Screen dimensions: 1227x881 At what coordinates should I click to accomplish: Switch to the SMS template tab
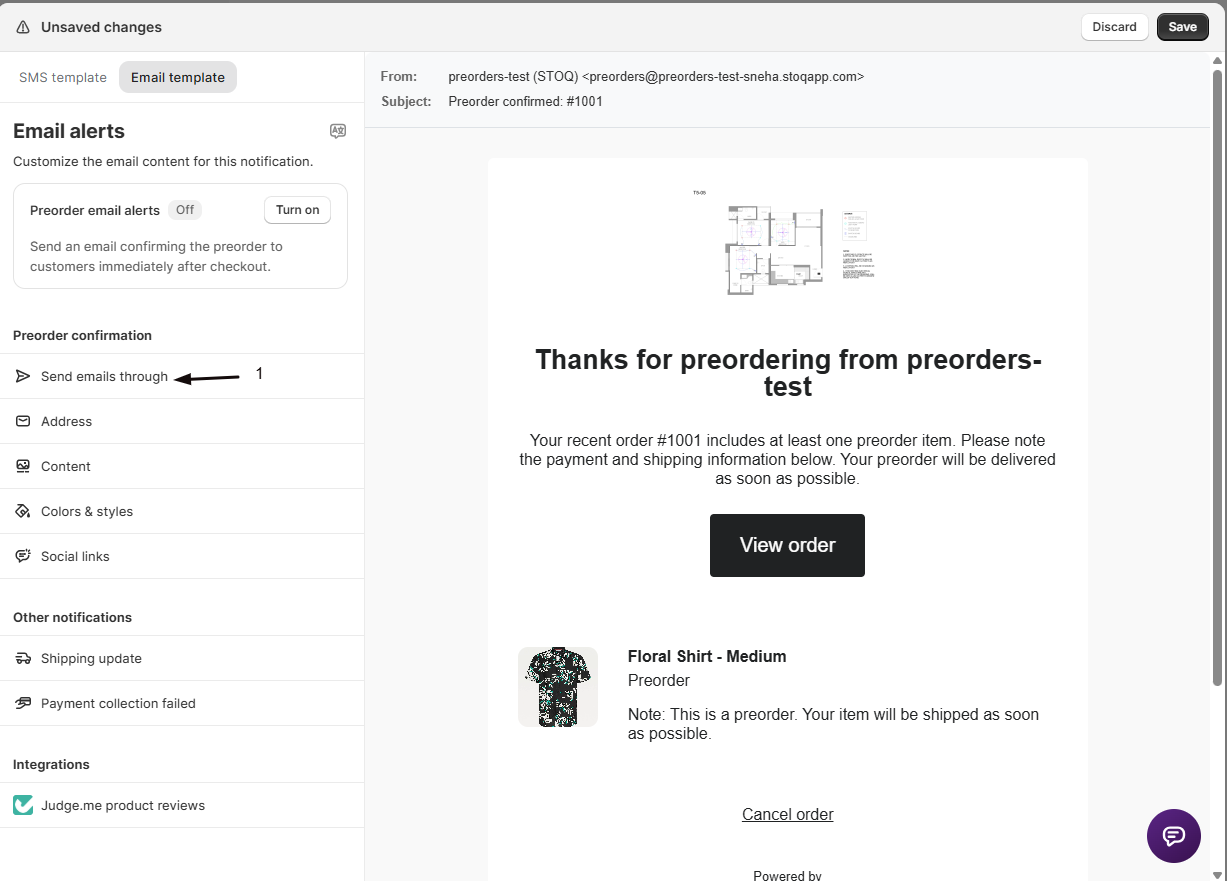click(x=63, y=77)
